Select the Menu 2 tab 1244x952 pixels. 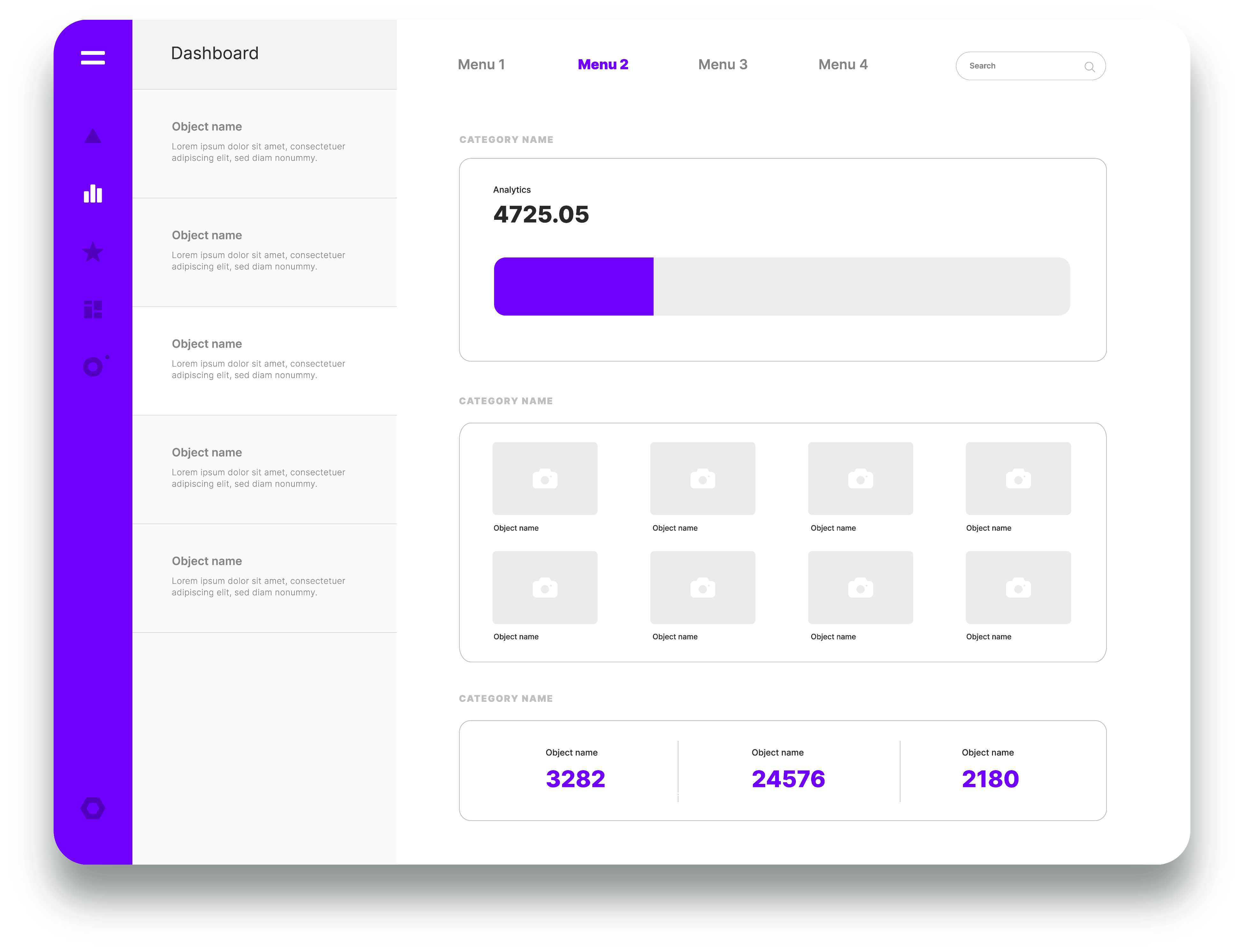click(x=603, y=64)
